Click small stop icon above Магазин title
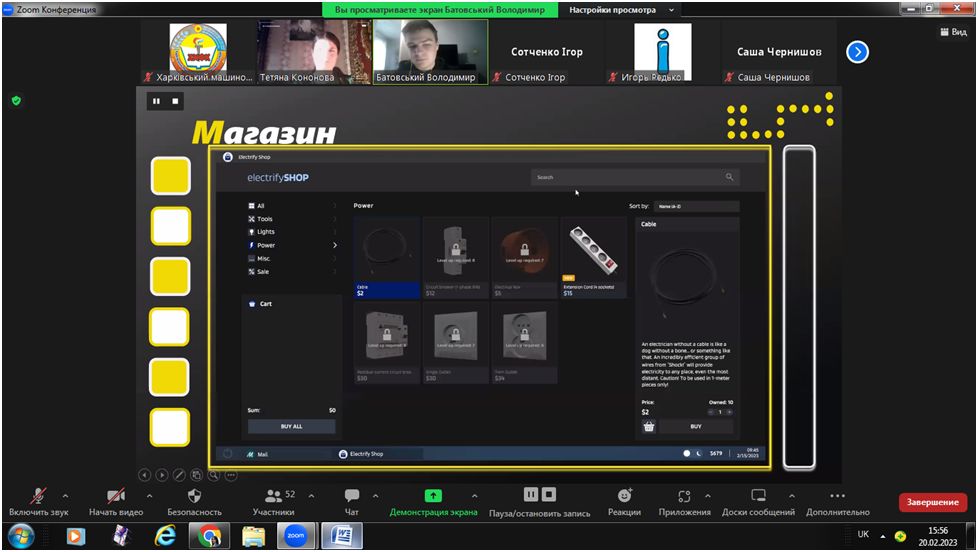The image size is (978, 552). coord(175,101)
